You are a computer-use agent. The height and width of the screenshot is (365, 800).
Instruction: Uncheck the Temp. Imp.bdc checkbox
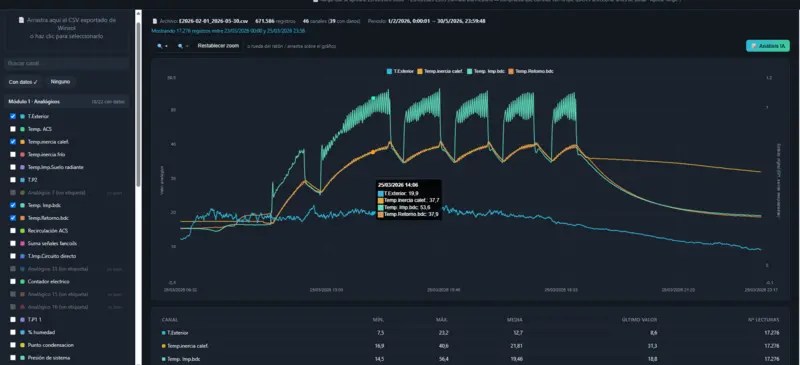click(13, 205)
